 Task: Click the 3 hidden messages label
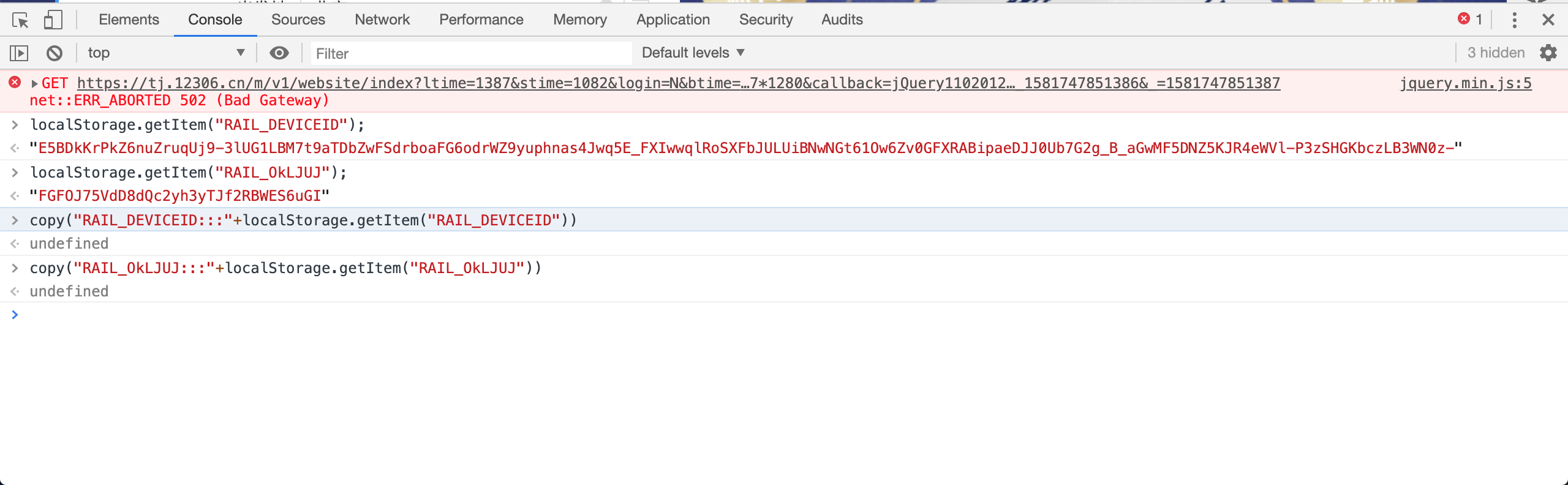point(1495,53)
